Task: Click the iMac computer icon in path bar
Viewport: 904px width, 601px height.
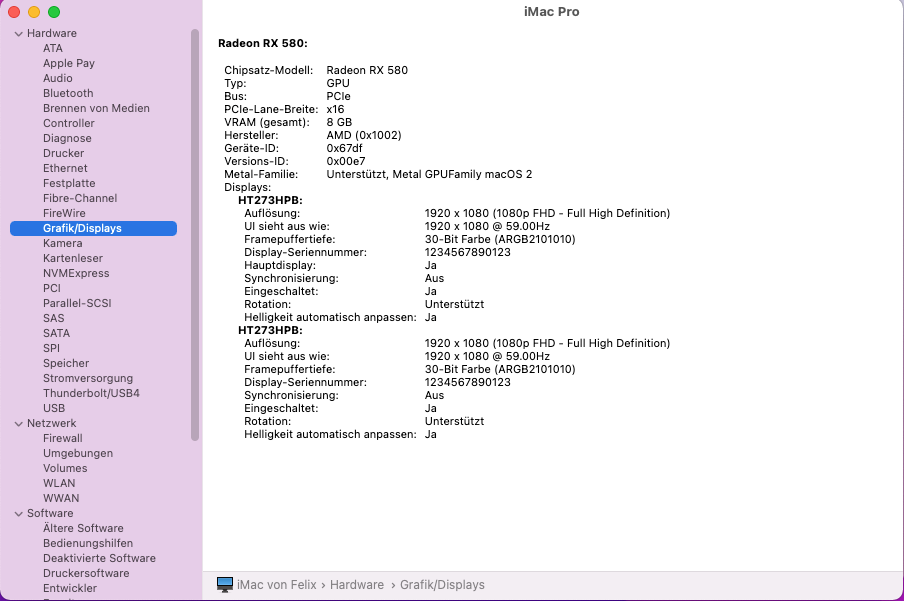Action: tap(225, 584)
